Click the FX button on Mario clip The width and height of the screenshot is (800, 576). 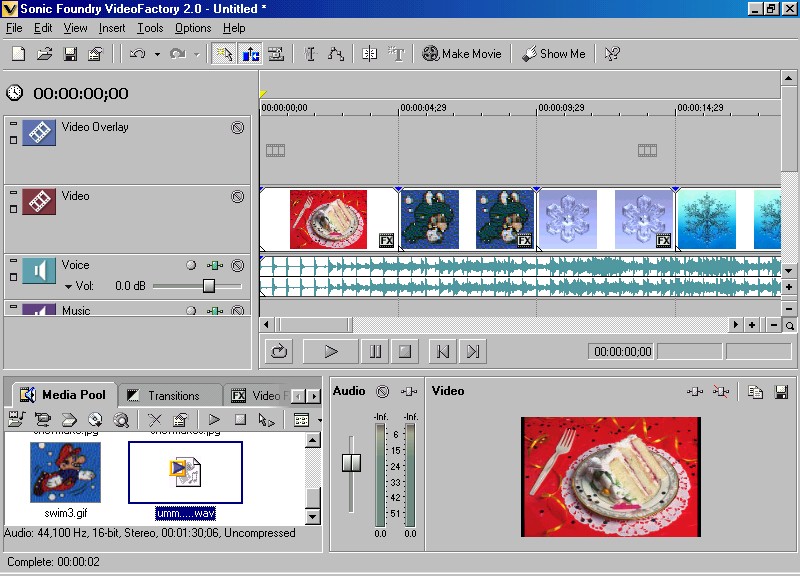pyautogui.click(x=524, y=241)
